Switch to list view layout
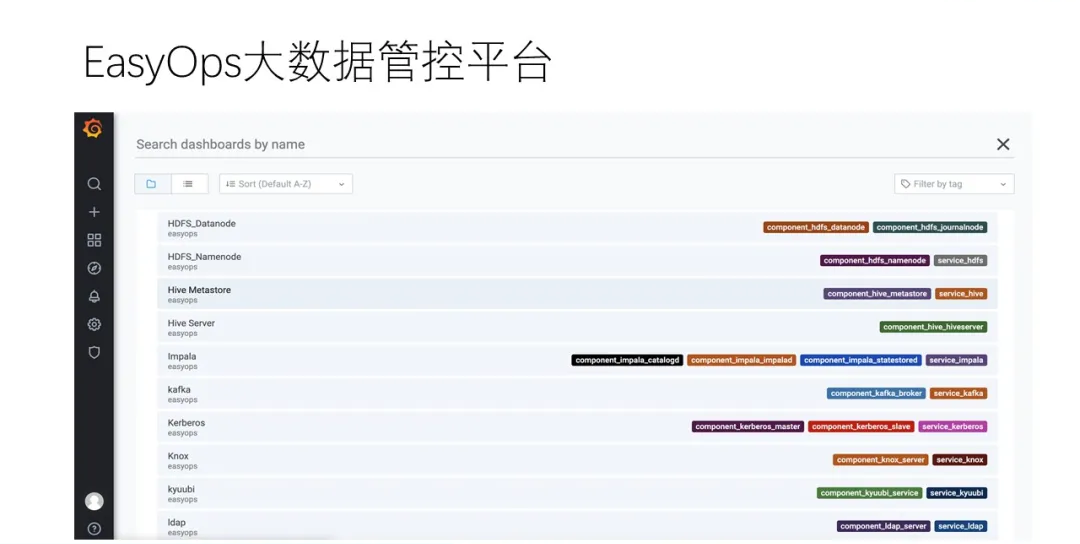1080x544 pixels. click(x=189, y=184)
